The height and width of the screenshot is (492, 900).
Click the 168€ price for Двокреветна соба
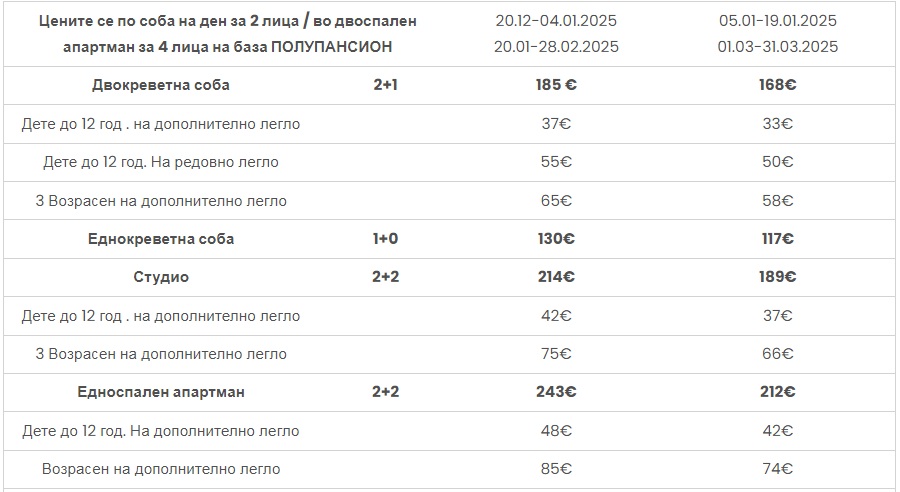[x=777, y=85]
